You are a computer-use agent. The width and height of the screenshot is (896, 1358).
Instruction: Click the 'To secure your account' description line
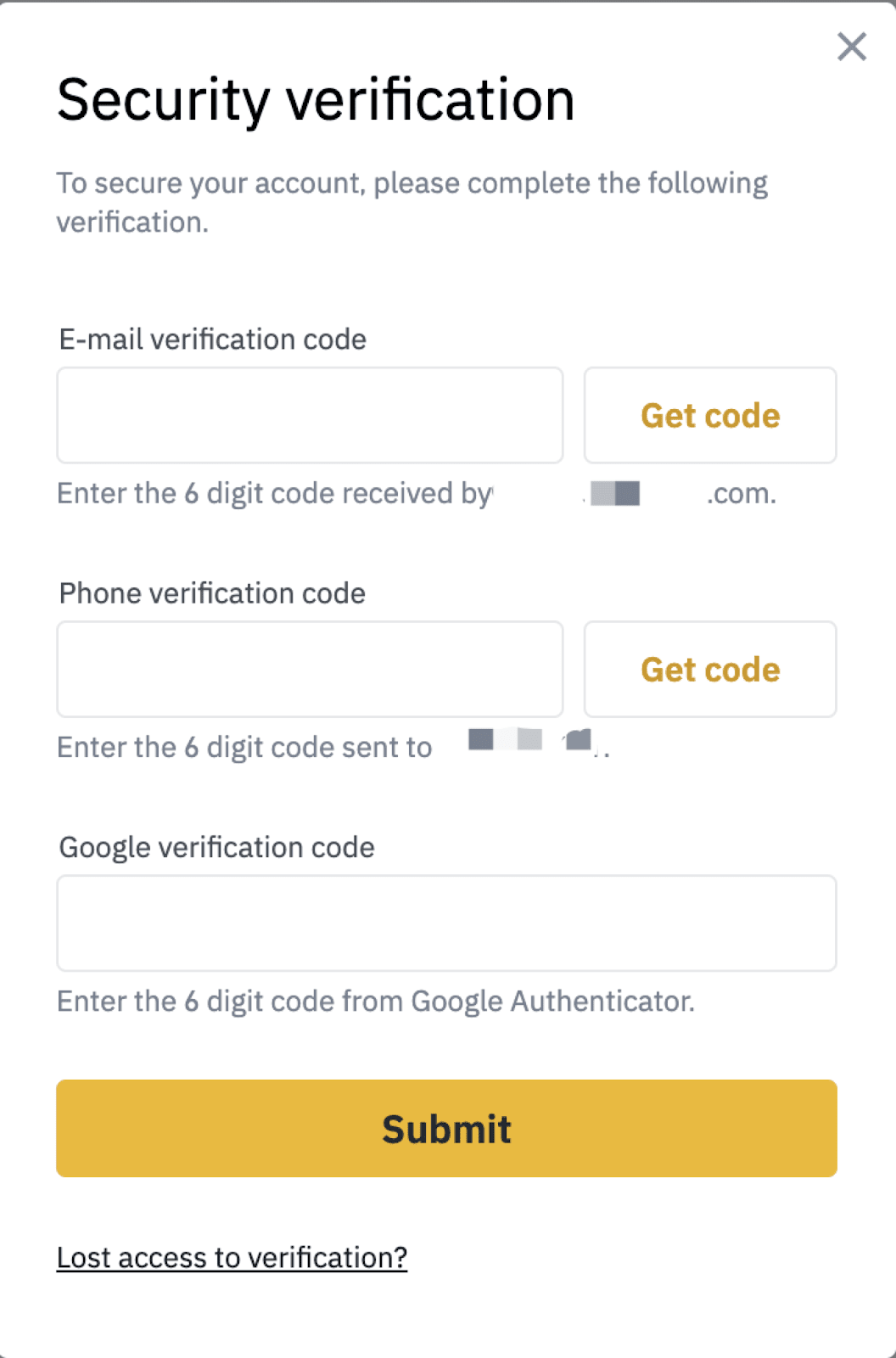pos(412,183)
